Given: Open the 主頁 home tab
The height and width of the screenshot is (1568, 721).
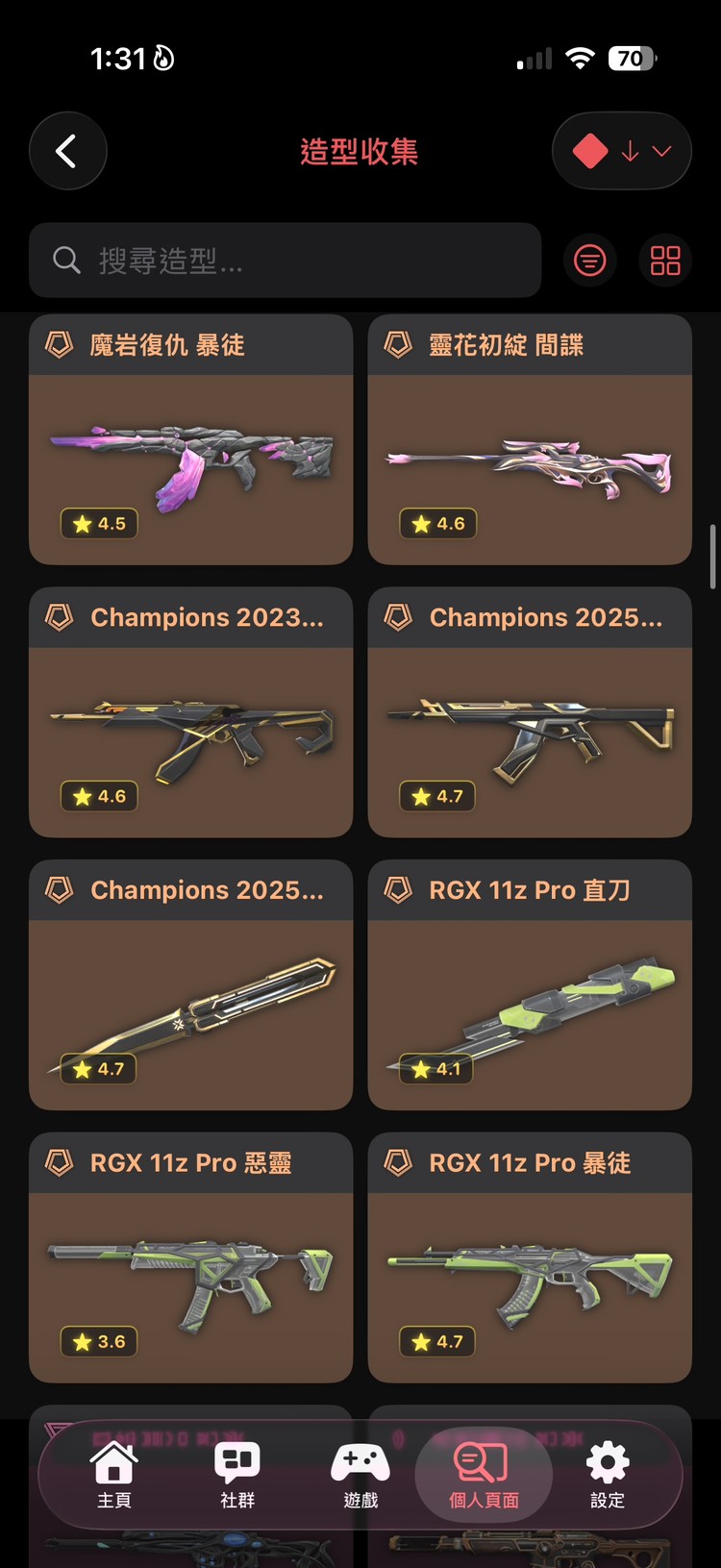Looking at the screenshot, I should (x=114, y=1475).
